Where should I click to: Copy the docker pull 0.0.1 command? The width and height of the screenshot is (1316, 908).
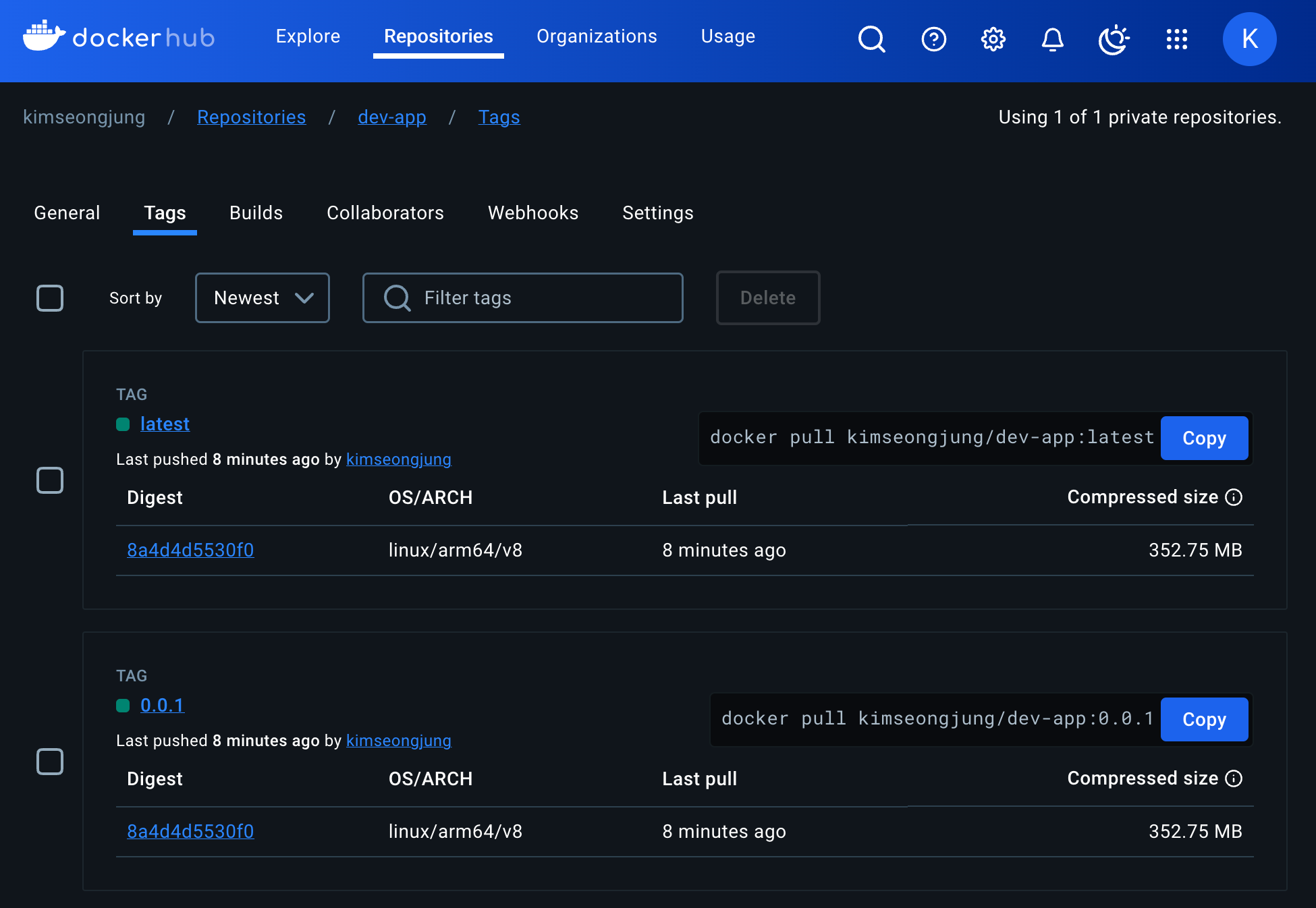1205,719
